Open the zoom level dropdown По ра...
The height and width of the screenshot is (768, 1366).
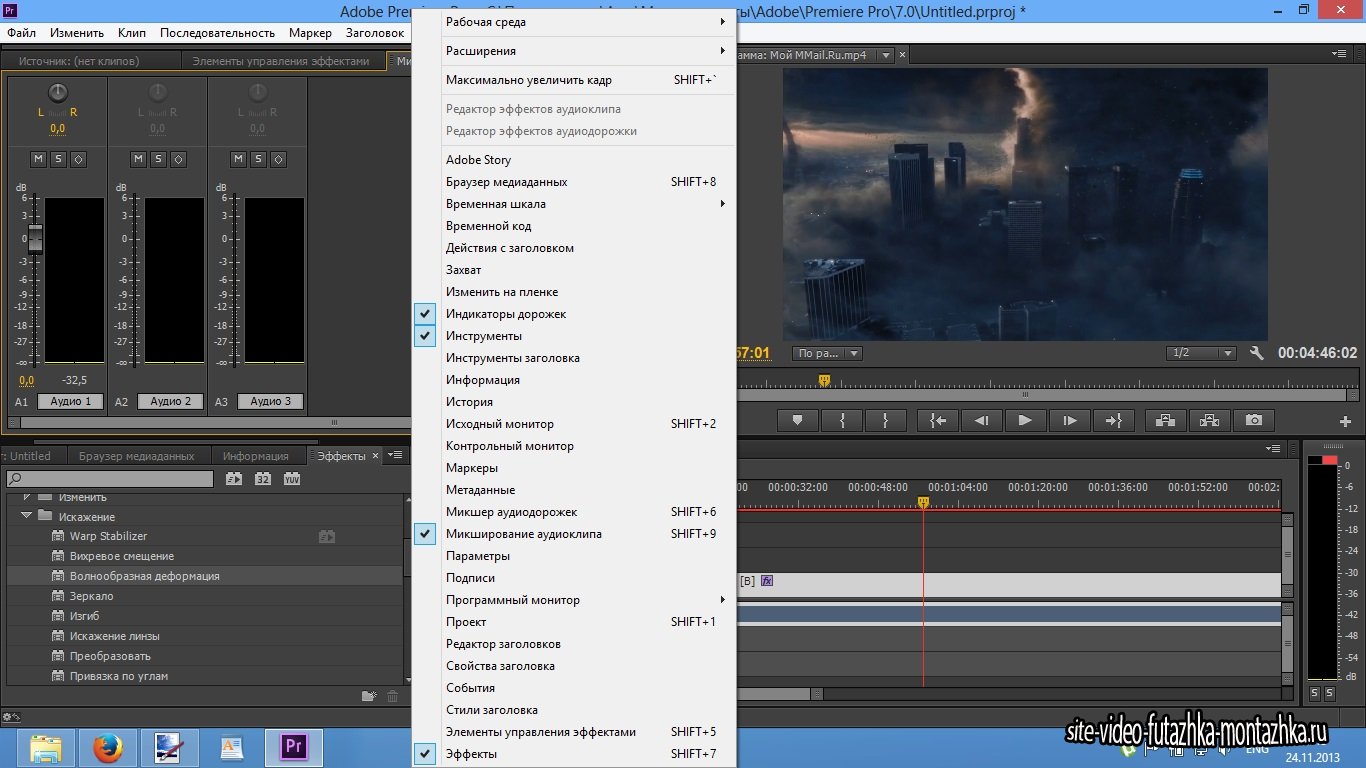(827, 353)
